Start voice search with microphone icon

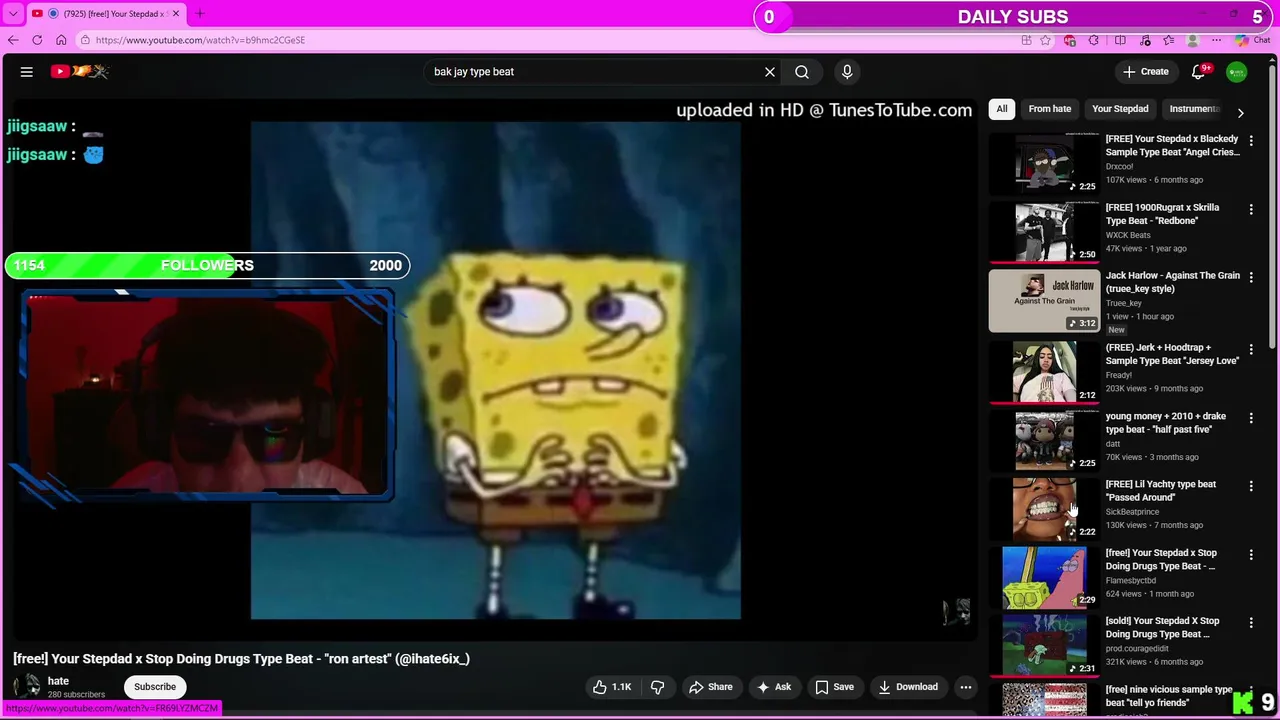point(847,72)
